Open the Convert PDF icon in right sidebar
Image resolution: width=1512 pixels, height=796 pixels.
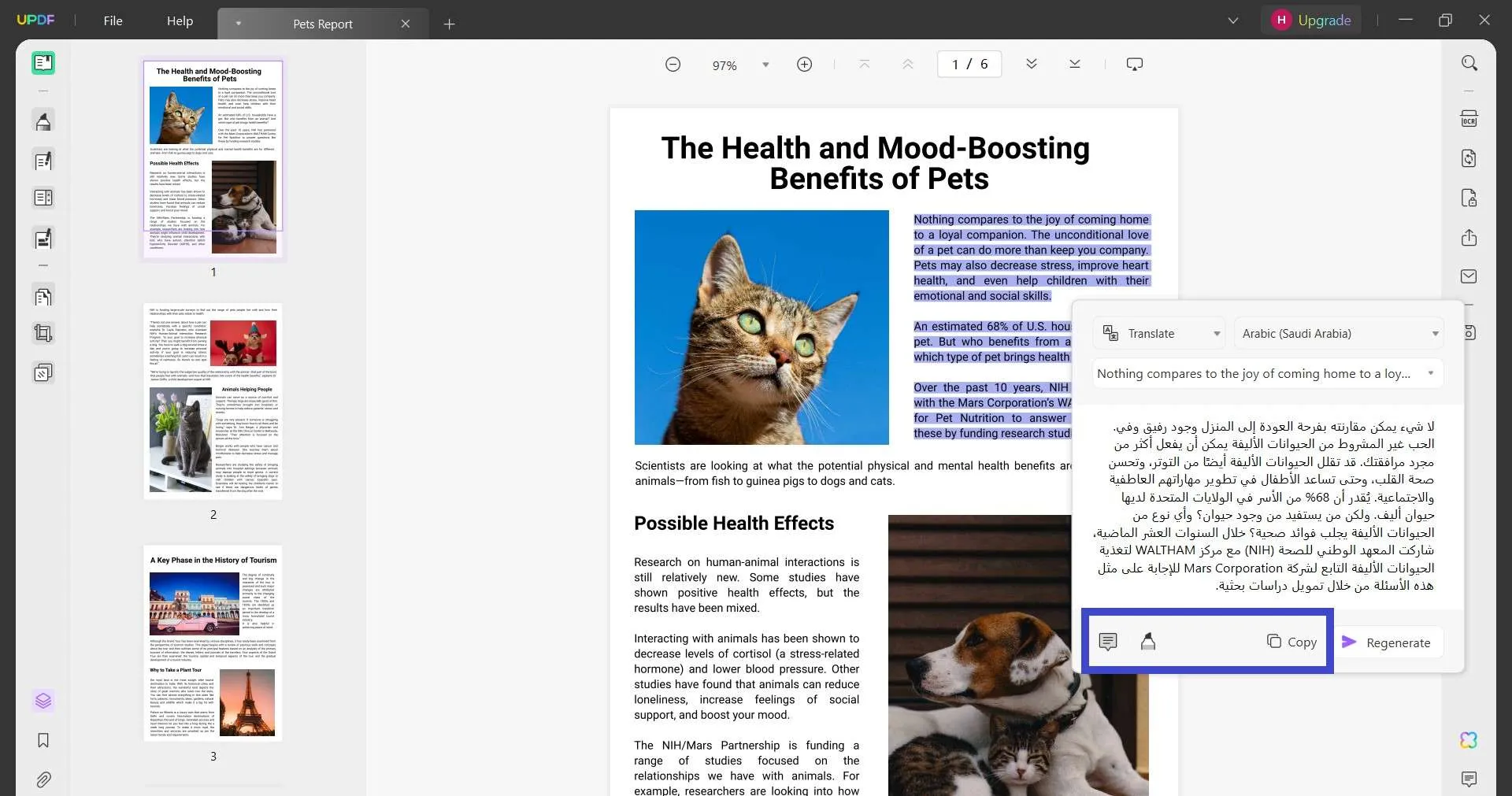pyautogui.click(x=1469, y=158)
